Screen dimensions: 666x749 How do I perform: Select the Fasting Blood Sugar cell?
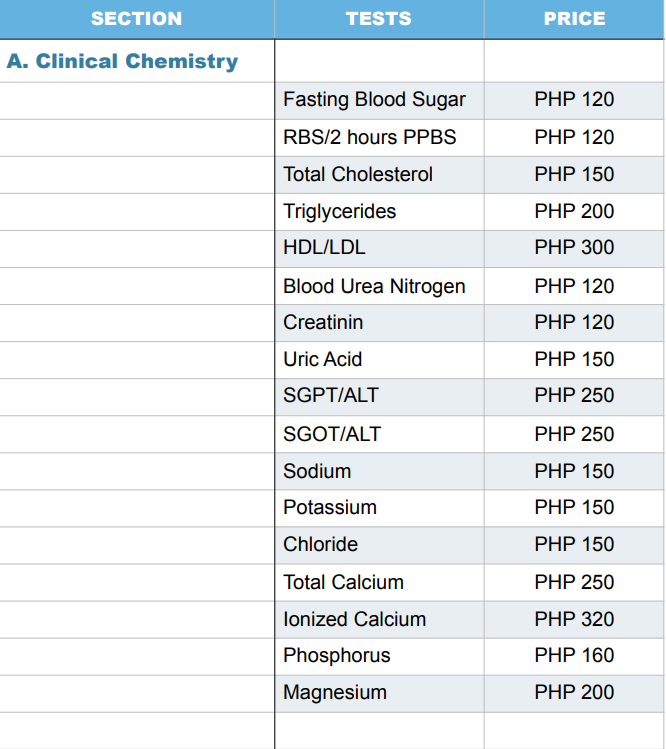click(374, 100)
